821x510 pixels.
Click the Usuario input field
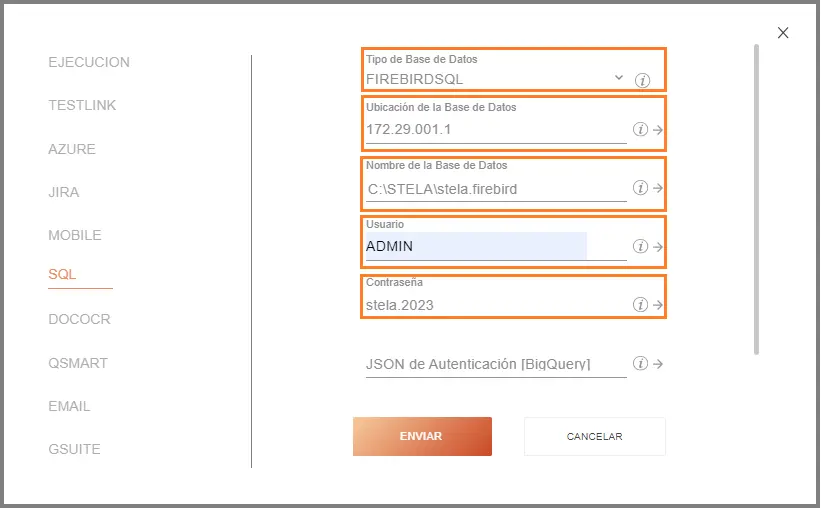pos(476,246)
